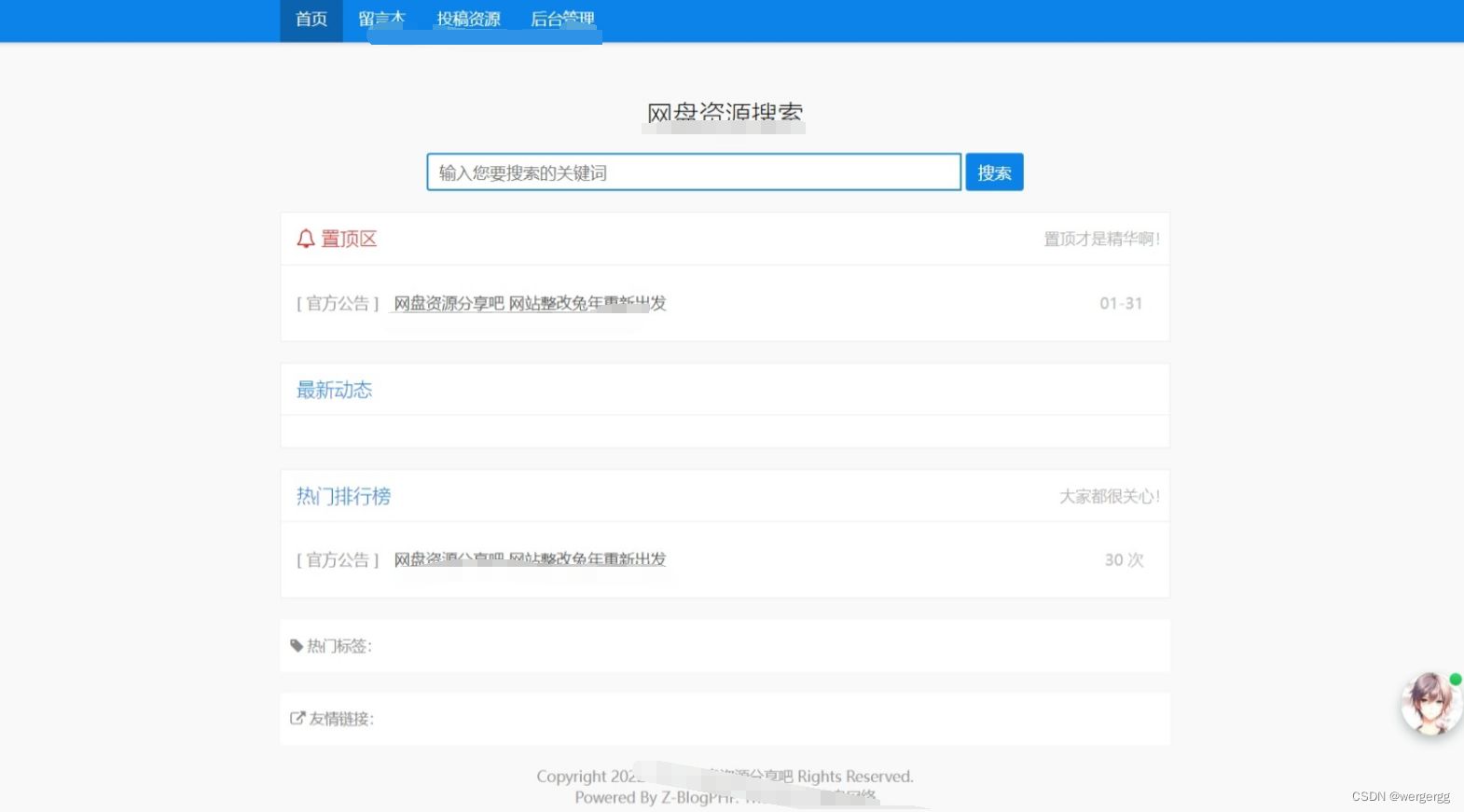Click the 热门标签 label
Image resolution: width=1464 pixels, height=812 pixels.
pos(339,645)
